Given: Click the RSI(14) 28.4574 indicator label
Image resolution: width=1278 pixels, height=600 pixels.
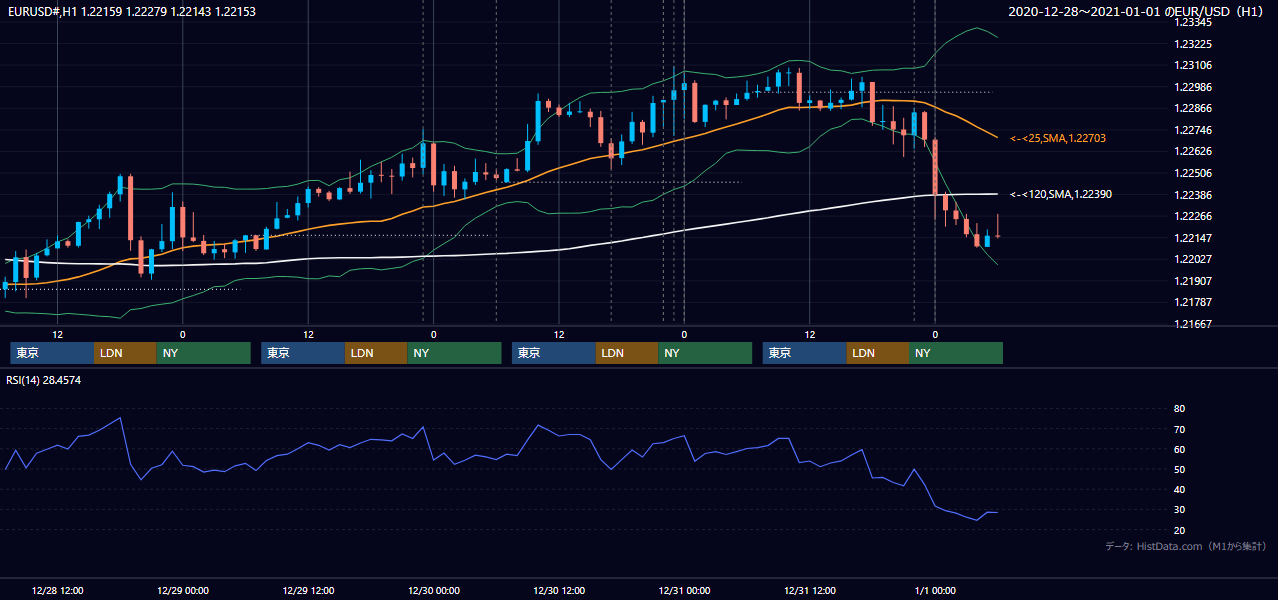Looking at the screenshot, I should 44,380.
